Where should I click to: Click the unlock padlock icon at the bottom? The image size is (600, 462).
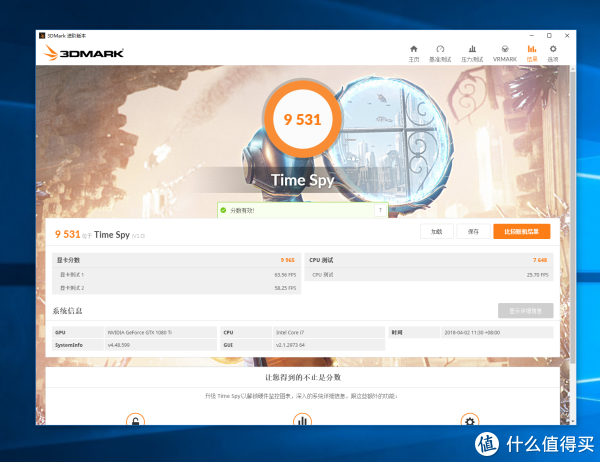tap(135, 420)
